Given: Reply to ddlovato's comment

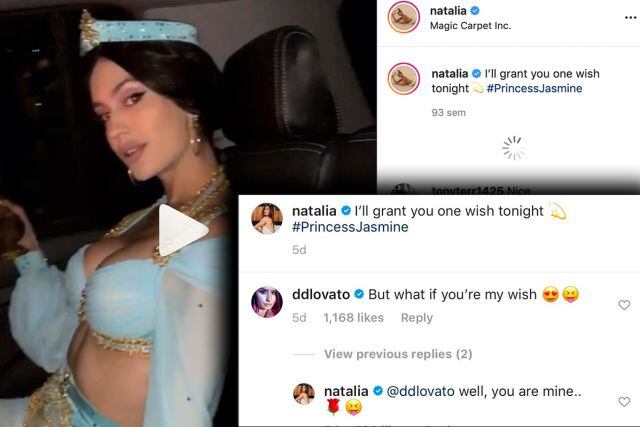Looking at the screenshot, I should click(x=417, y=318).
